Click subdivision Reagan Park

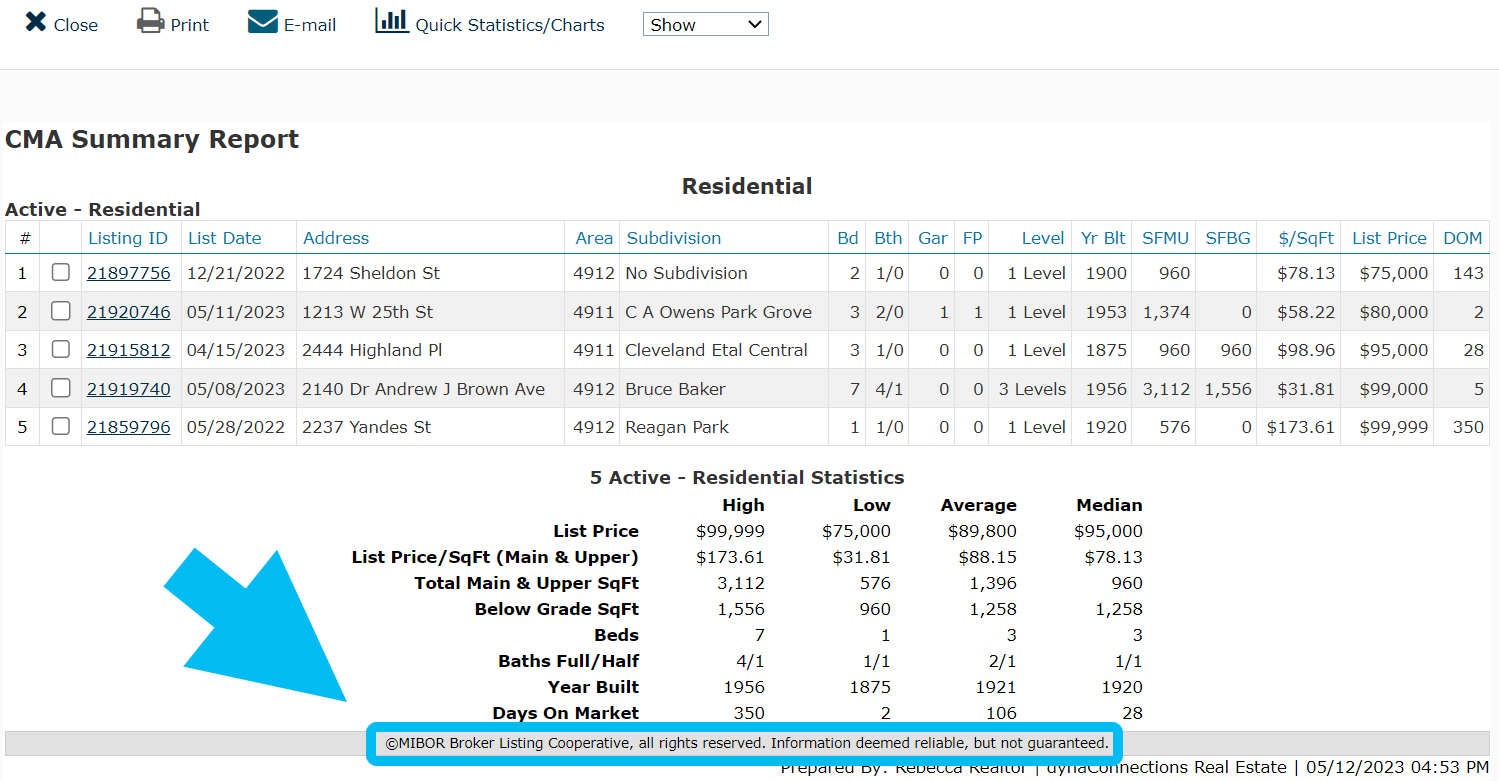677,427
